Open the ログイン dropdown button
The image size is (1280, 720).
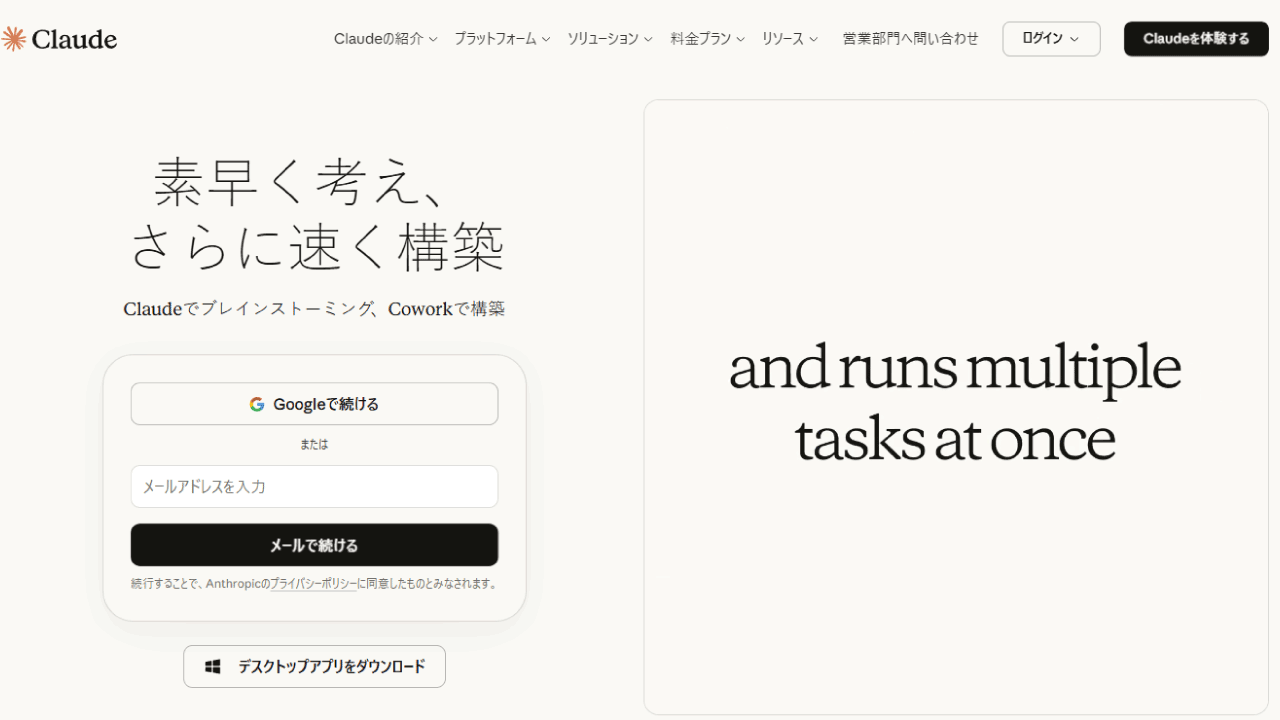click(x=1051, y=39)
